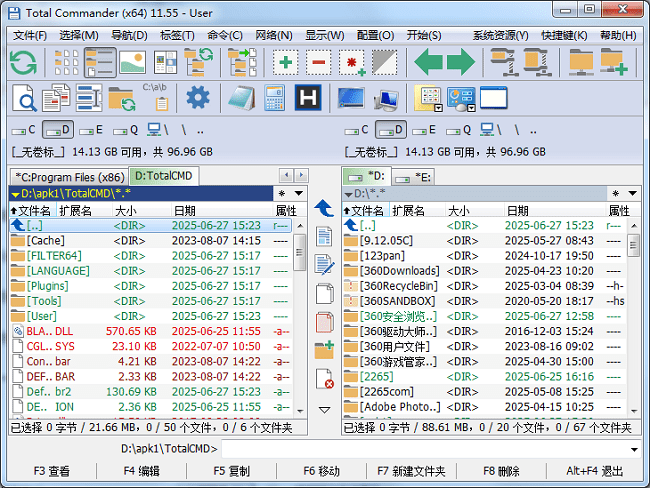Click F3 查看 button
650x488 pixels.
coord(52,471)
